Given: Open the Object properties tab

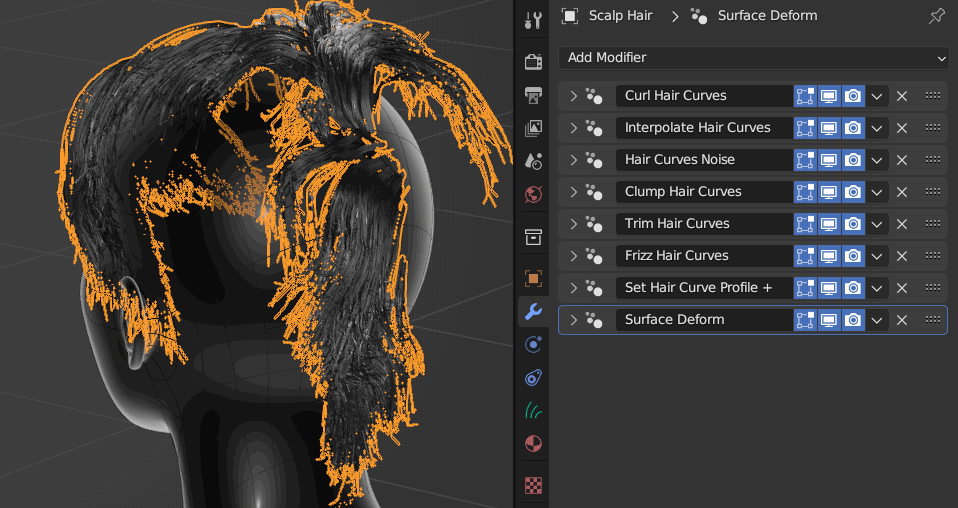Looking at the screenshot, I should 533,279.
